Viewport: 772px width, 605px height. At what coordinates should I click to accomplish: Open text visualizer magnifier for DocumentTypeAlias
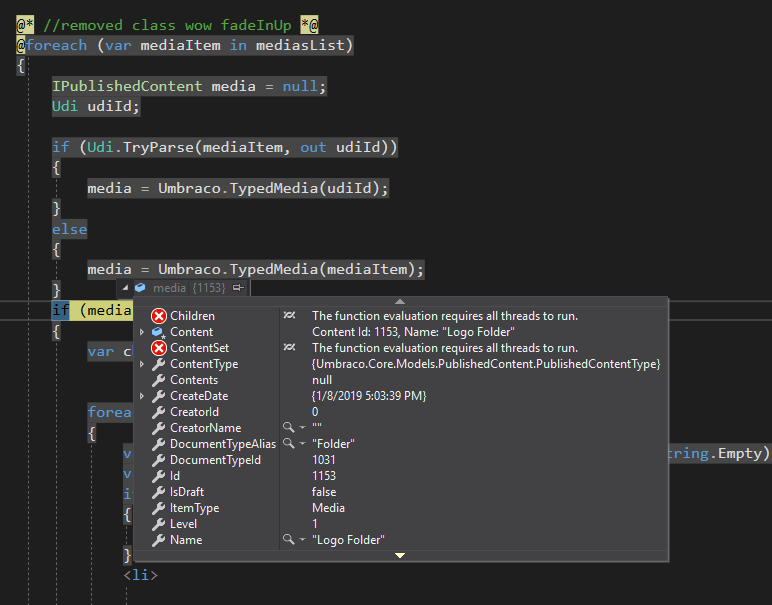(x=288, y=444)
